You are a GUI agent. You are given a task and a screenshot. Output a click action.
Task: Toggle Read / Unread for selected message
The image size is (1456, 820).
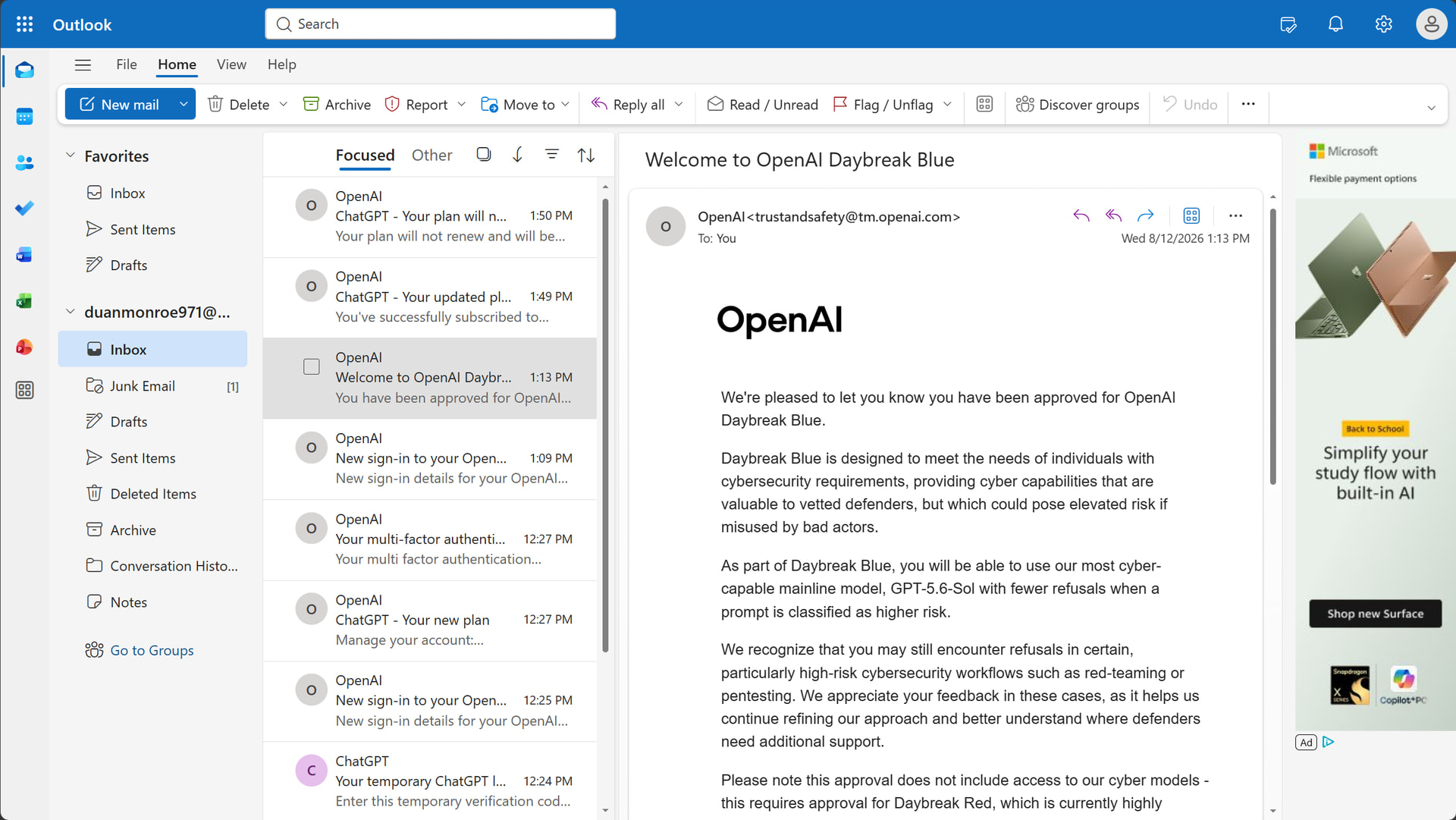click(762, 105)
